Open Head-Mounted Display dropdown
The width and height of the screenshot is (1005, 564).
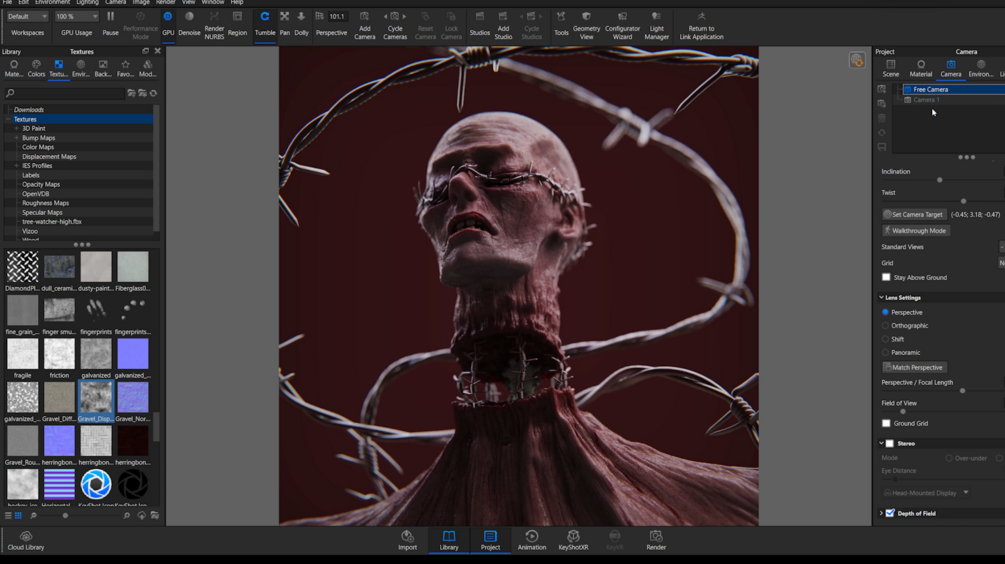[926, 493]
